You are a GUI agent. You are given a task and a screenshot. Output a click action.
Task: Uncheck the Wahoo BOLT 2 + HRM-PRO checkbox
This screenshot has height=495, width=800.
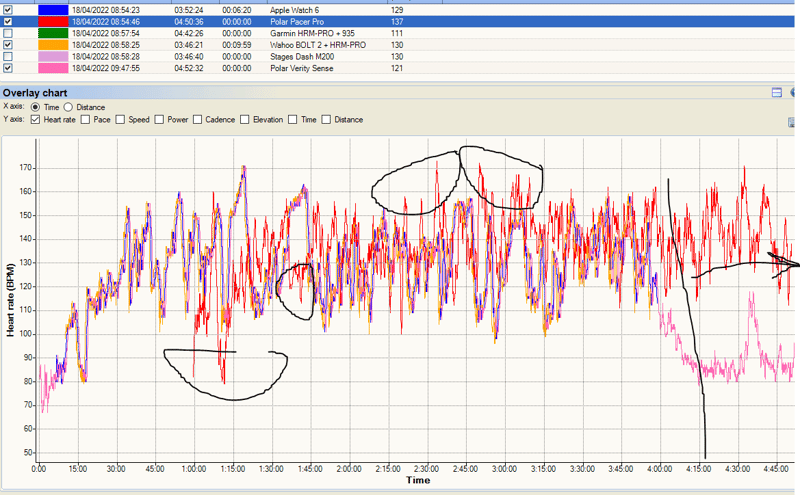[8, 45]
